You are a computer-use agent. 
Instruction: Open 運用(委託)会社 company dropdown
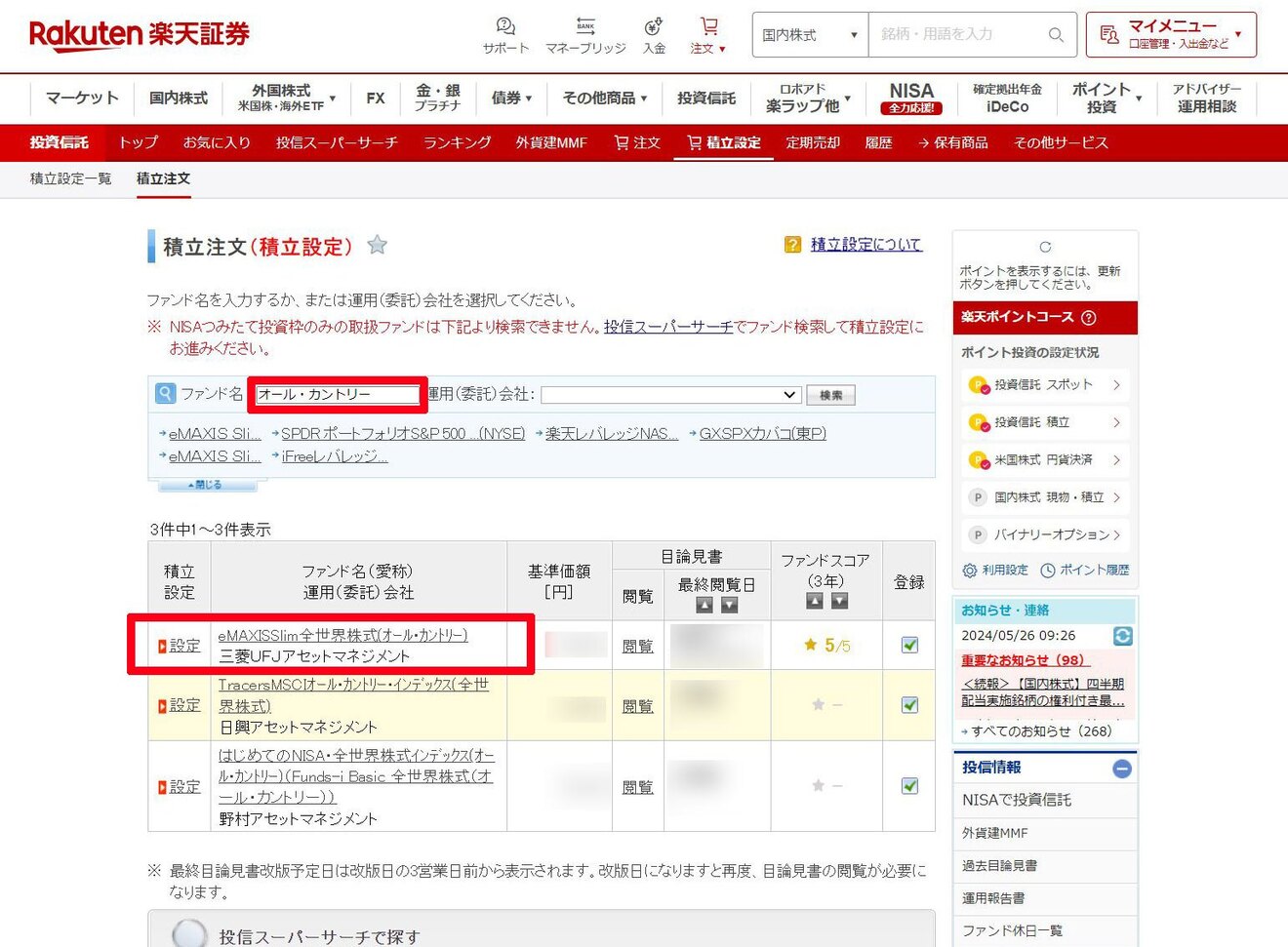670,395
